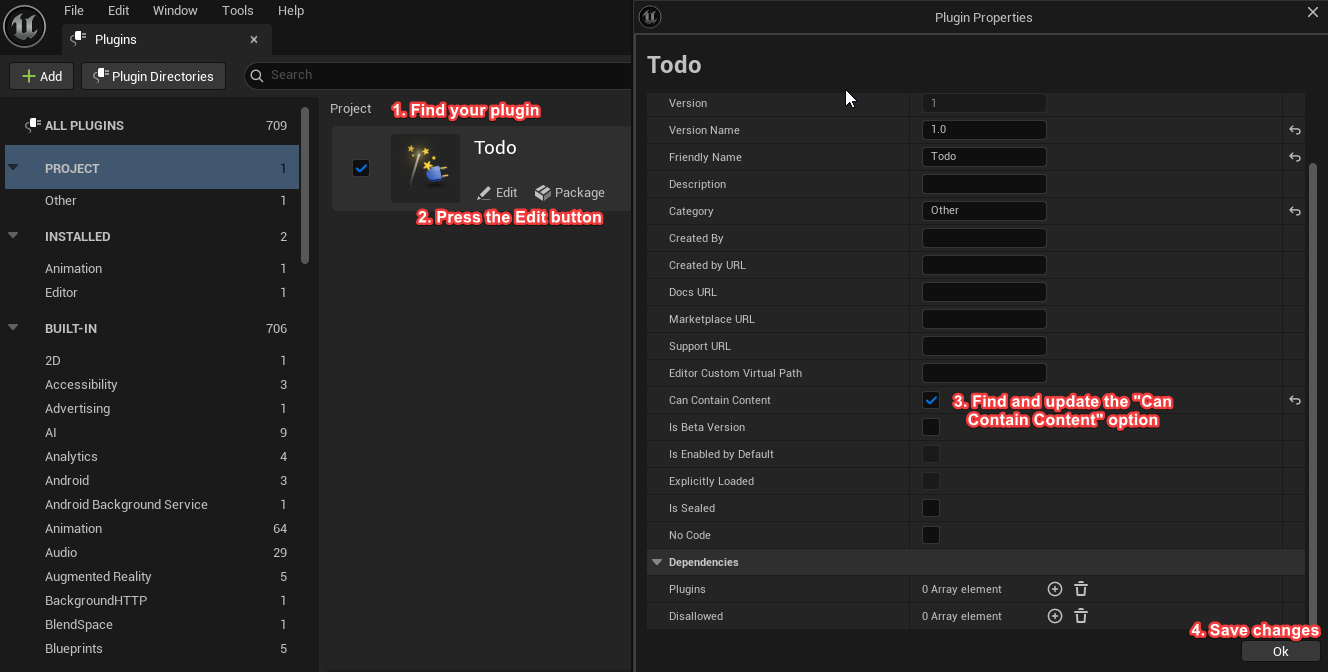
Task: Click the Docs URL input field
Action: [x=984, y=292]
